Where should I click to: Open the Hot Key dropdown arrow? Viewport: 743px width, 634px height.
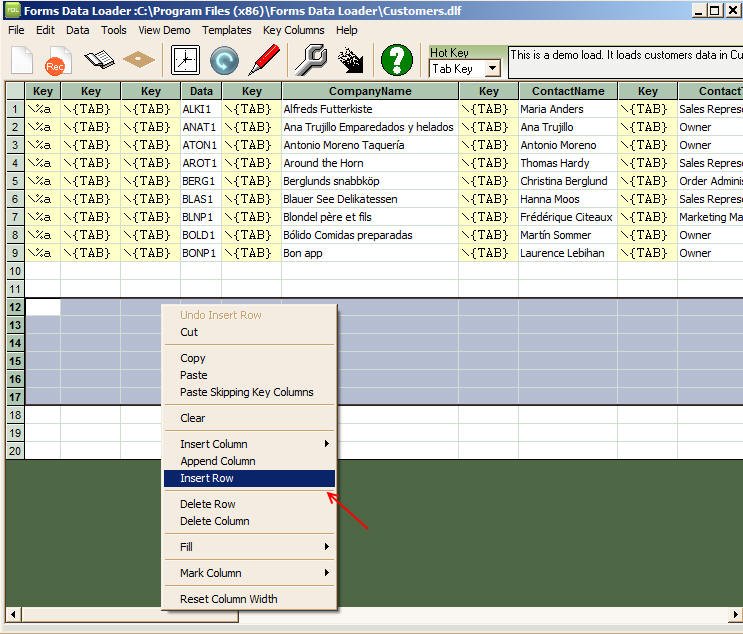(493, 69)
